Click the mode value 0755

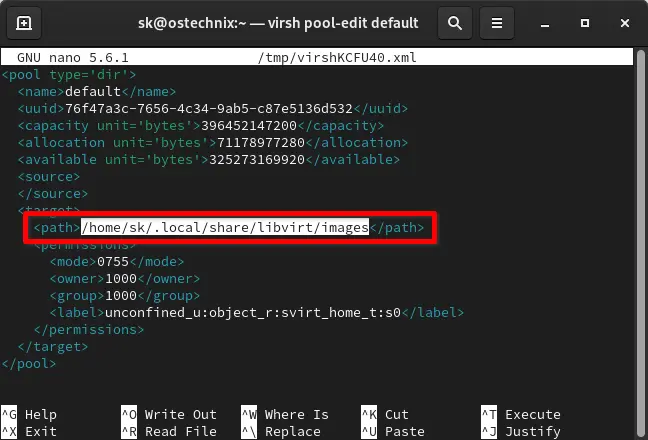[113, 262]
